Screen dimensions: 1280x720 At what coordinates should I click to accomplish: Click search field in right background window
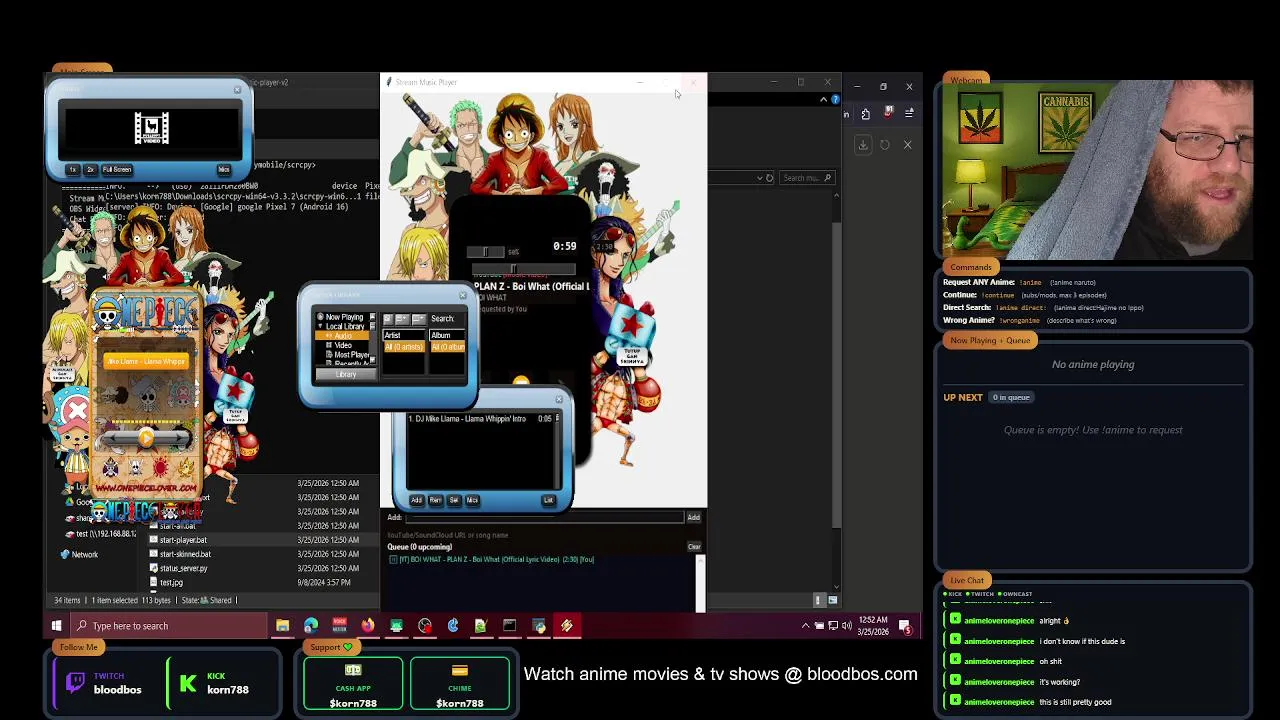tap(807, 178)
